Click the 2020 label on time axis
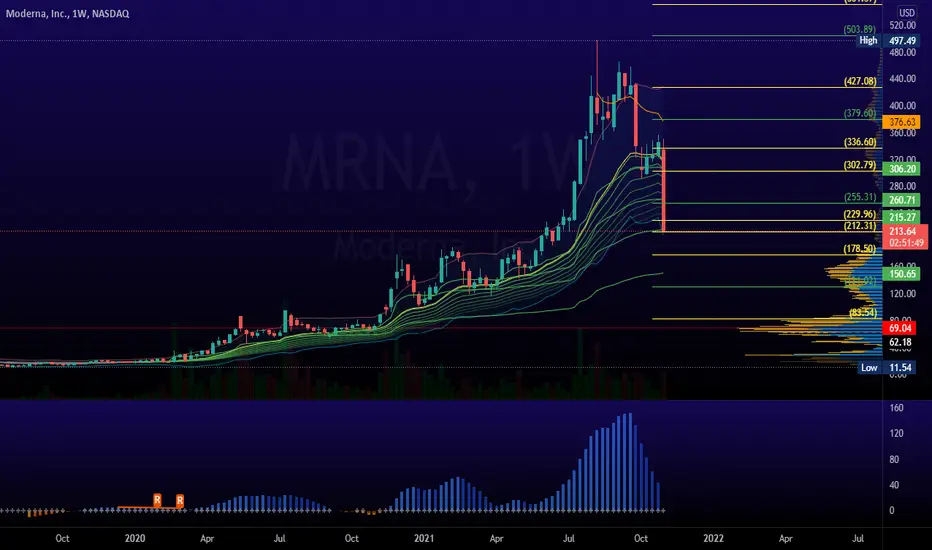Viewport: 932px width, 550px height. tap(135, 538)
